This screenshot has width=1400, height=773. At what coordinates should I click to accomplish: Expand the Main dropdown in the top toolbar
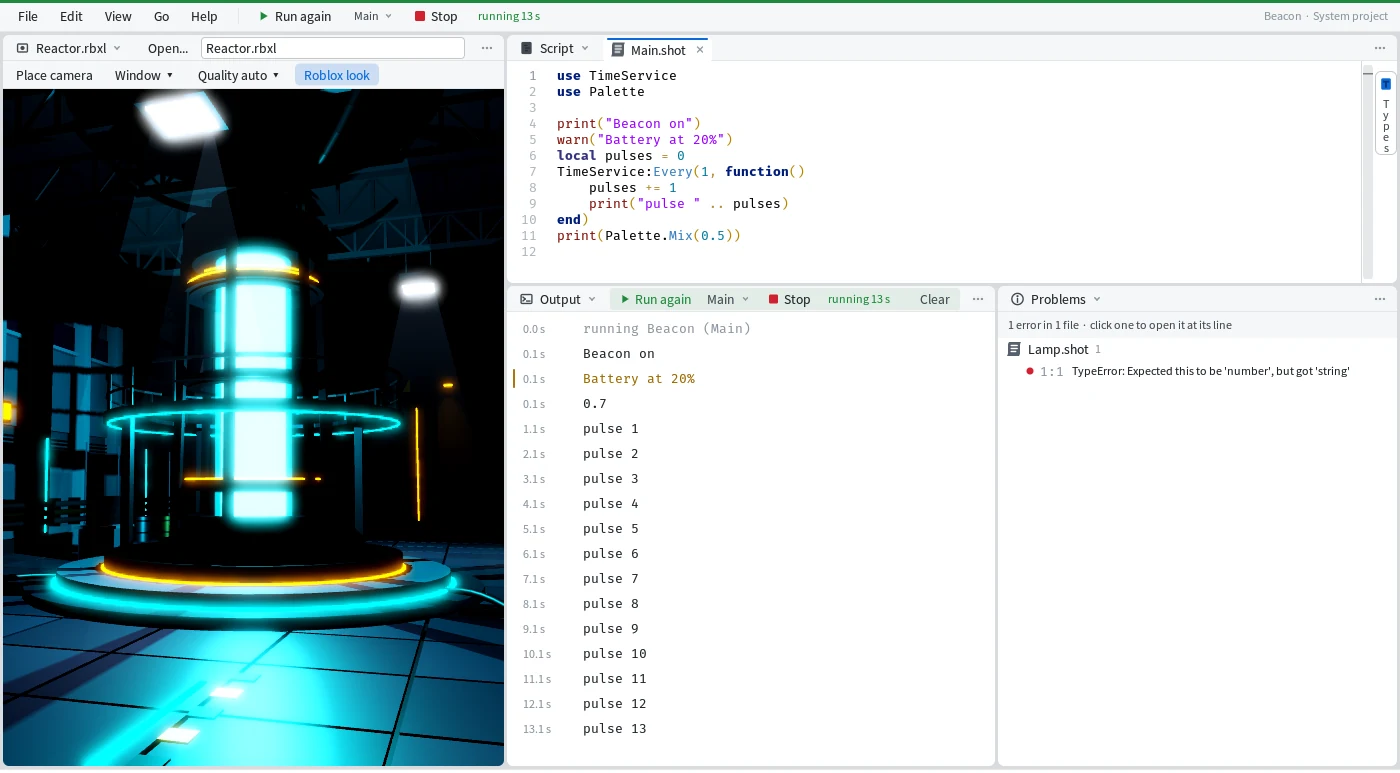tap(373, 16)
